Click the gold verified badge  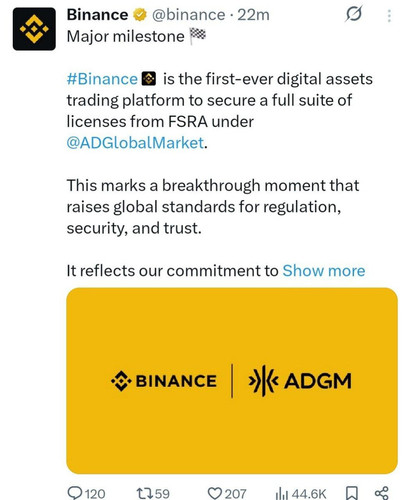pyautogui.click(x=140, y=15)
